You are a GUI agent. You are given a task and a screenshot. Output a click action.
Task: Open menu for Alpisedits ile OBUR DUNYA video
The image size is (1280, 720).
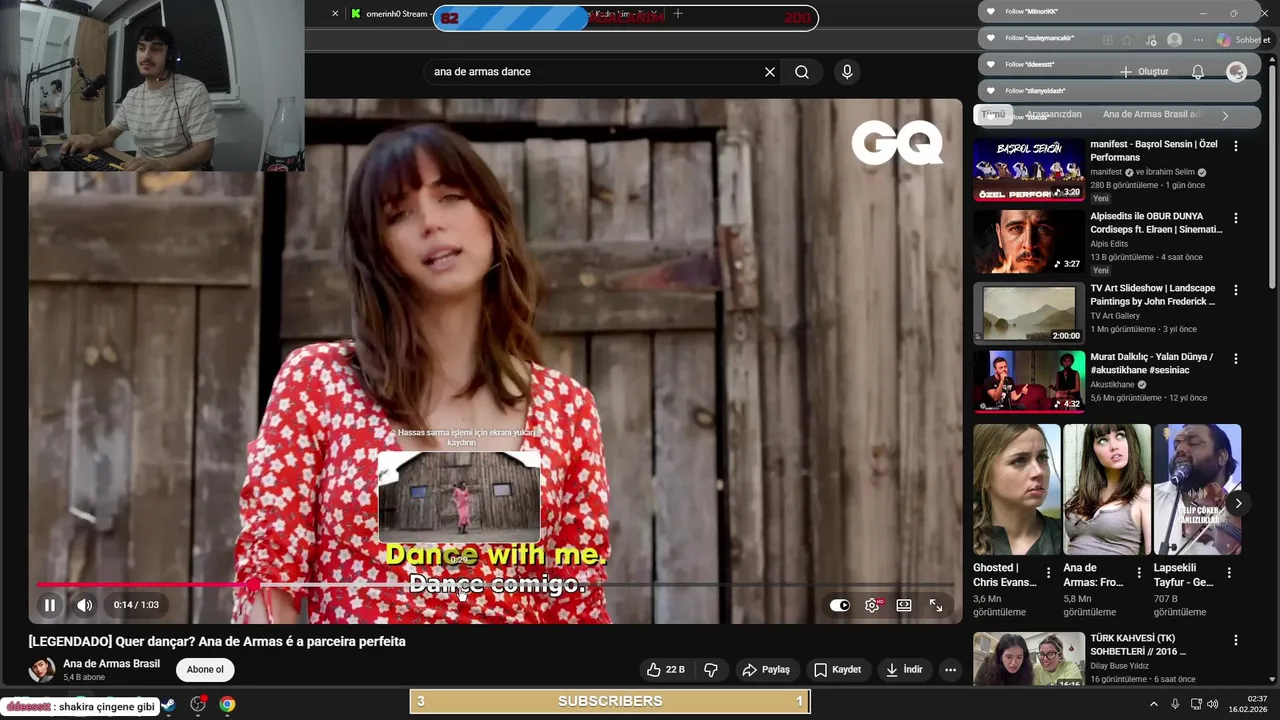1236,218
